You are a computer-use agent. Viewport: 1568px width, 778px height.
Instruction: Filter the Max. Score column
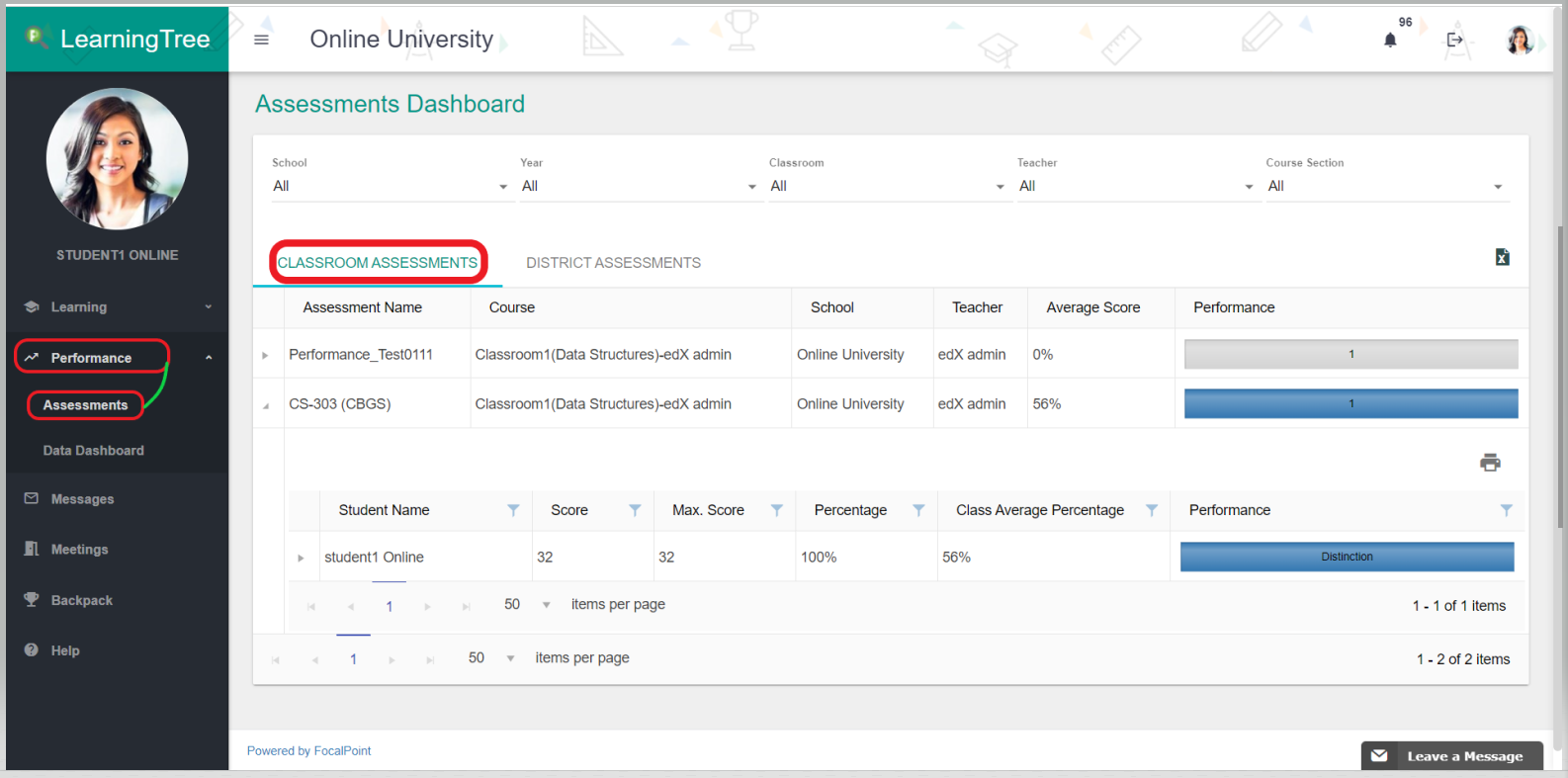click(x=777, y=510)
